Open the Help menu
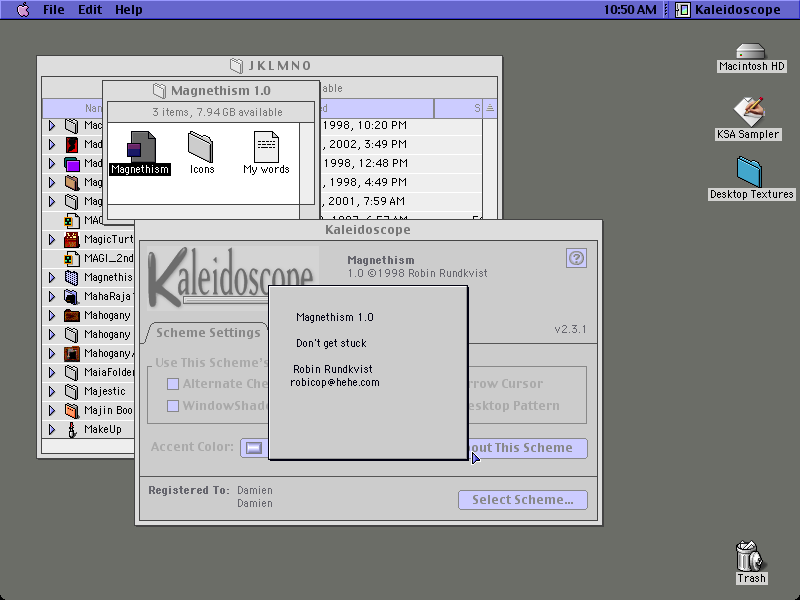This screenshot has height=600, width=800. tap(129, 9)
